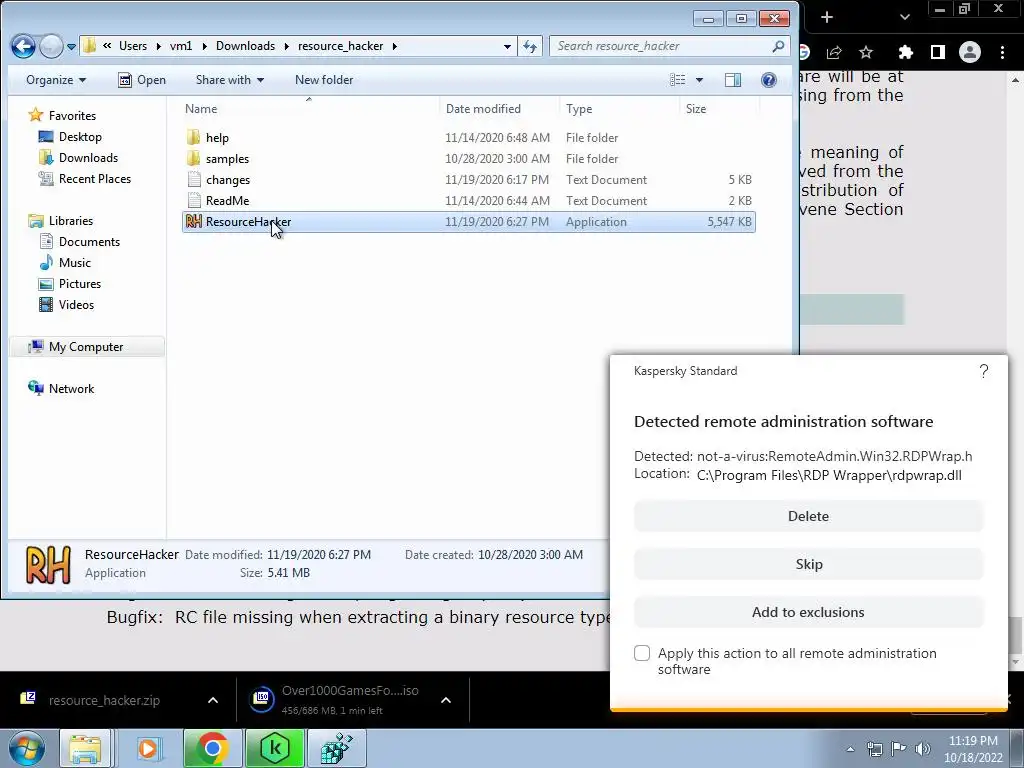The width and height of the screenshot is (1024, 768).
Task: Go back with the Explorer back arrow
Action: 24,46
